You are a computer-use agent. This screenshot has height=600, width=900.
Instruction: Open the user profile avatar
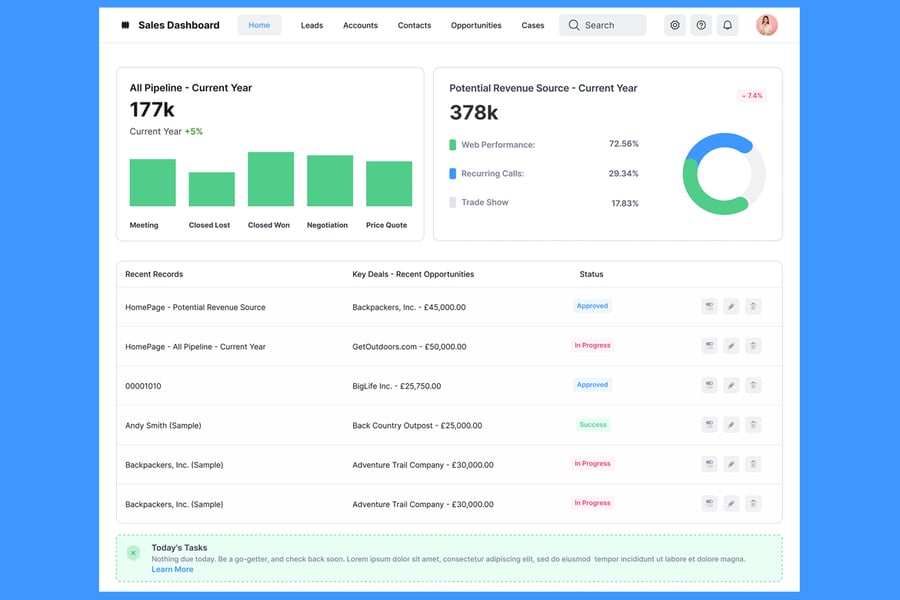point(767,25)
